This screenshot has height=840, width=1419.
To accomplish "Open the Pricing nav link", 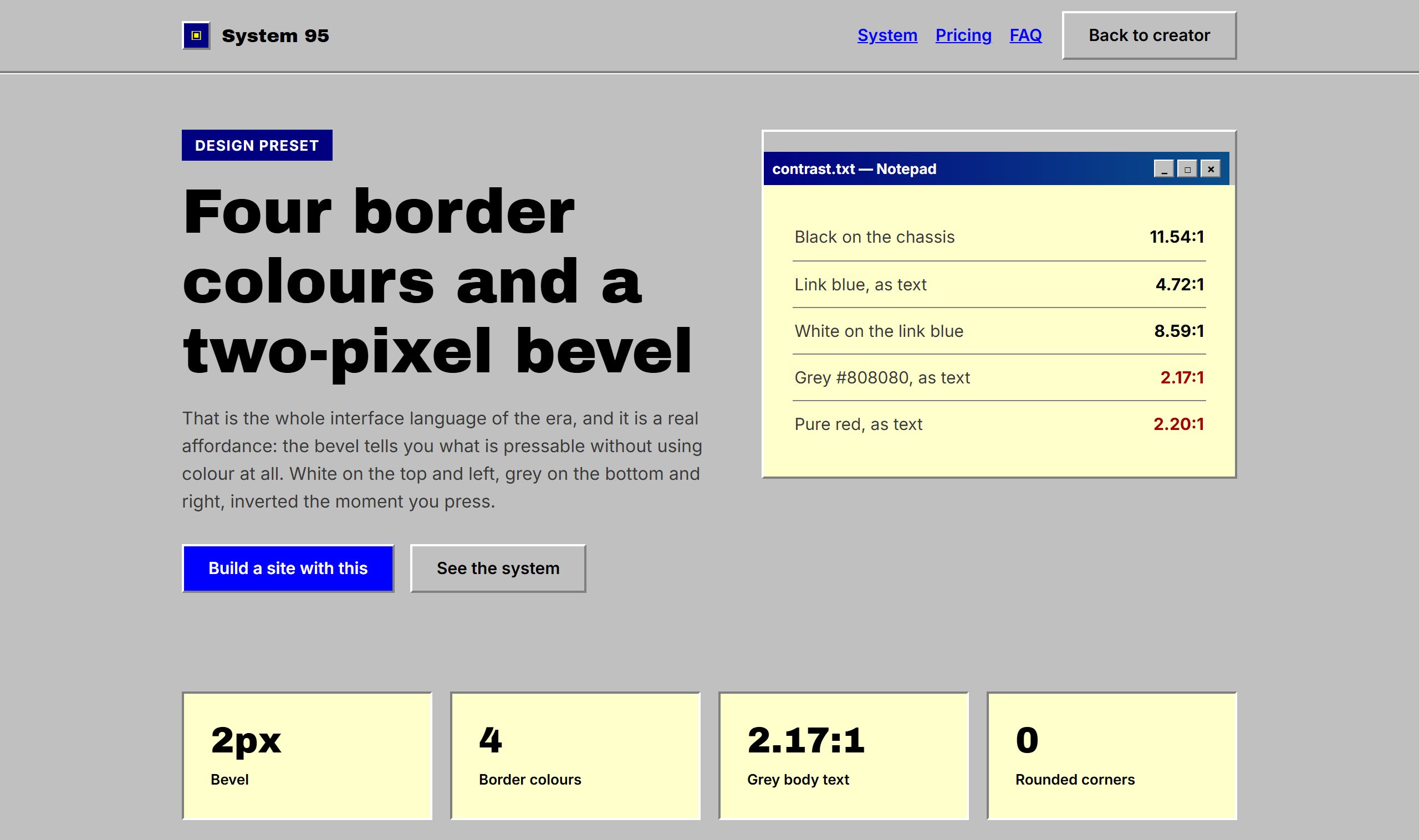I will click(x=963, y=35).
